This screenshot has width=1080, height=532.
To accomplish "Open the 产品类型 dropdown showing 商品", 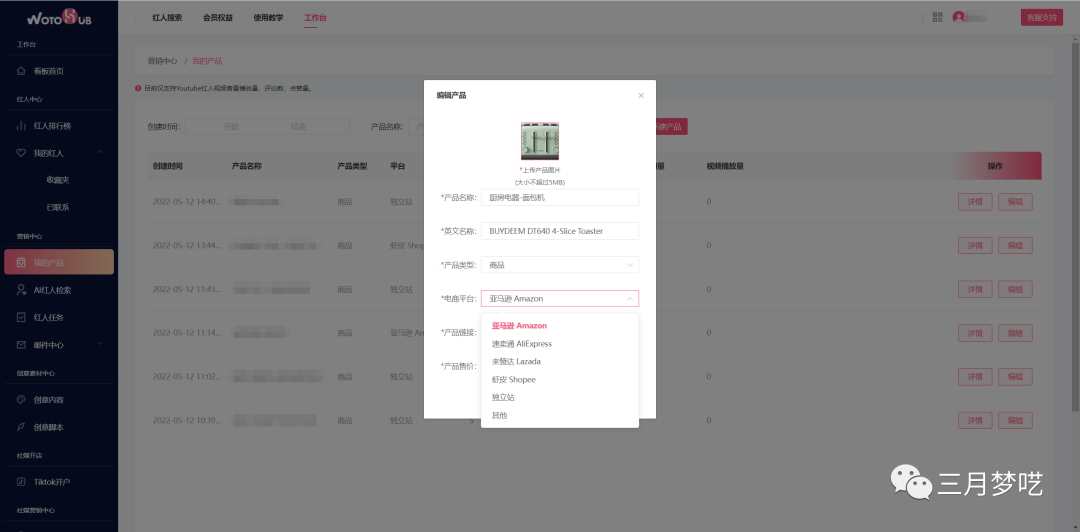I will click(x=560, y=265).
